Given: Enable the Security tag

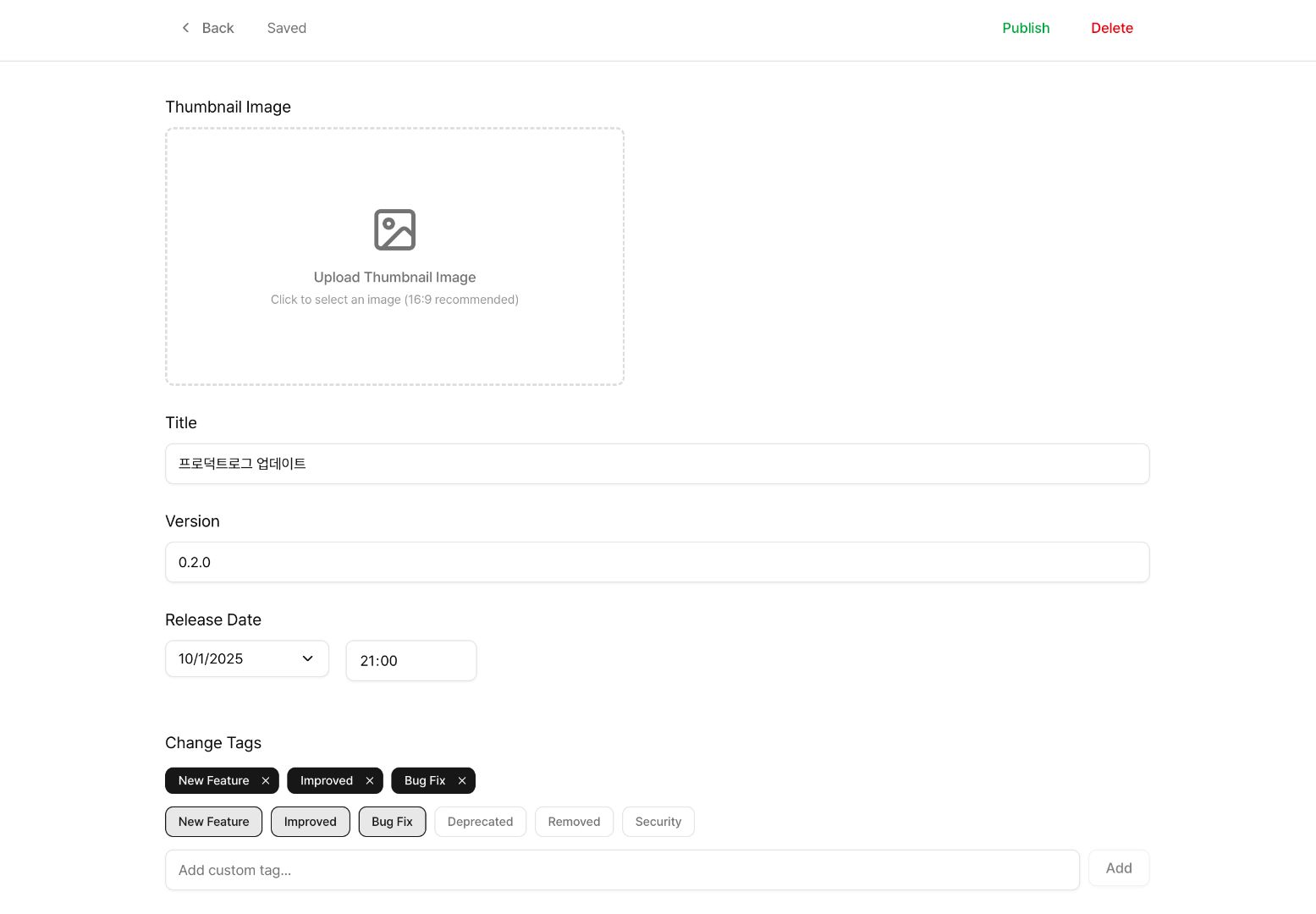Looking at the screenshot, I should point(658,822).
